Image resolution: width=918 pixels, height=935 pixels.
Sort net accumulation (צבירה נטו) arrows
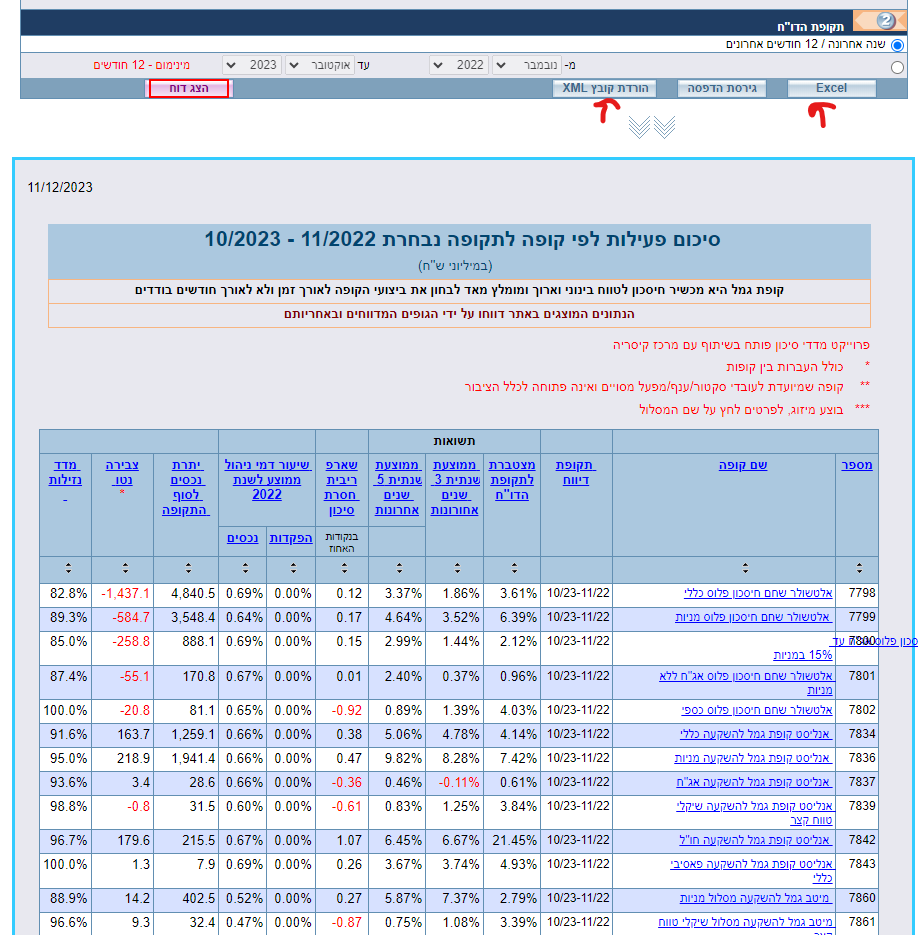click(125, 568)
